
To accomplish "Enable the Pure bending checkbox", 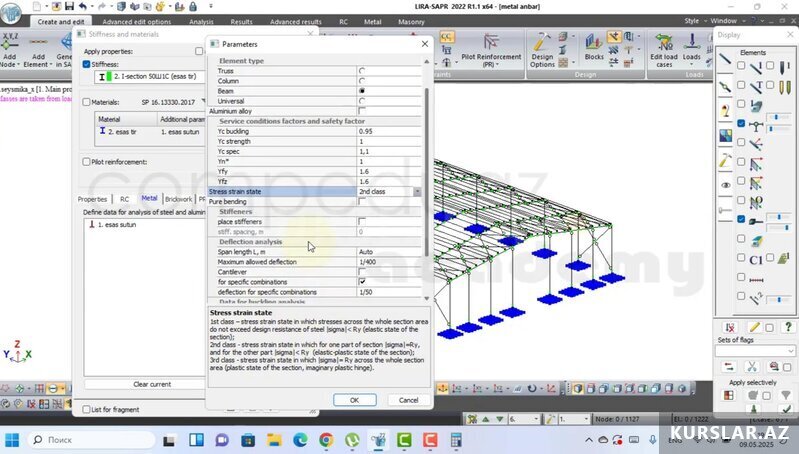I will (361, 201).
